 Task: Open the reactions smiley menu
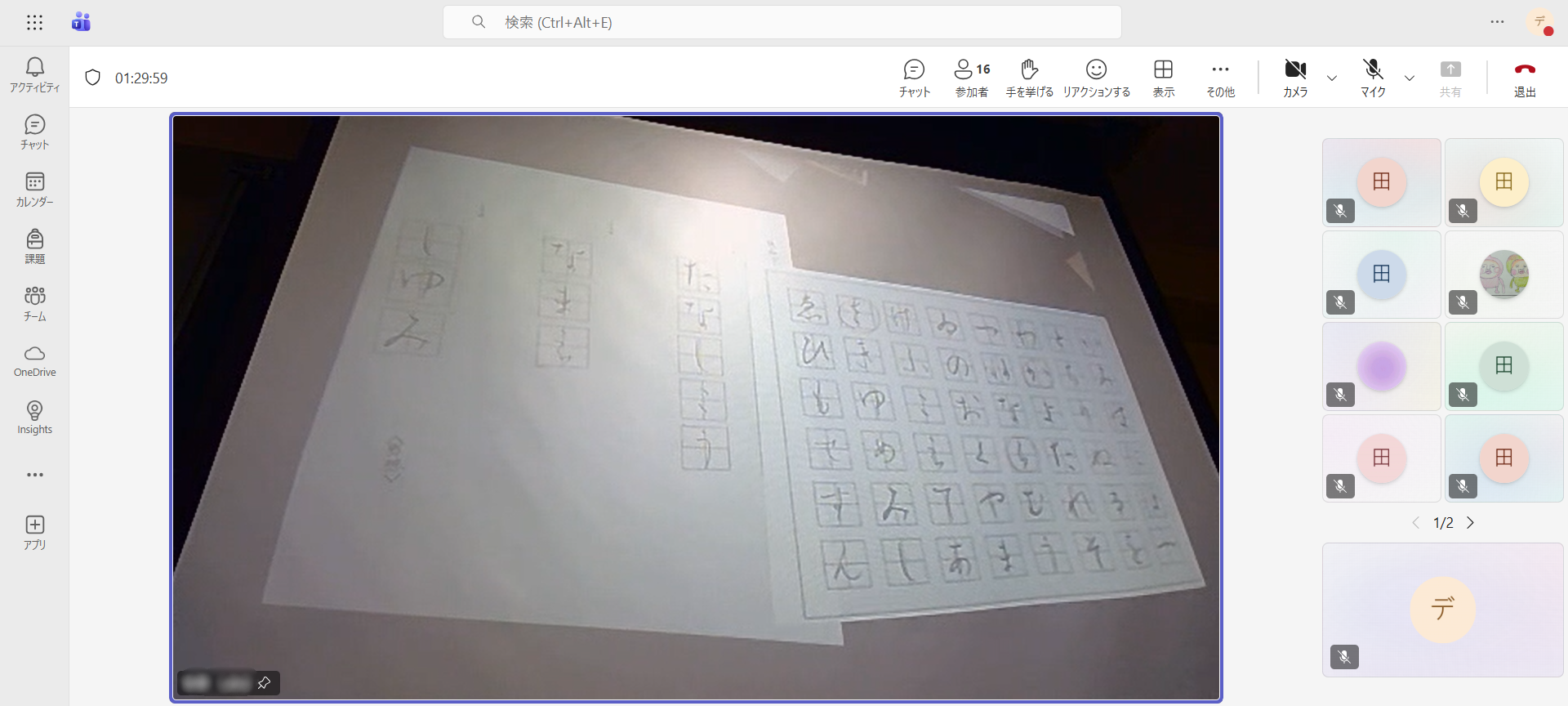pos(1096,78)
